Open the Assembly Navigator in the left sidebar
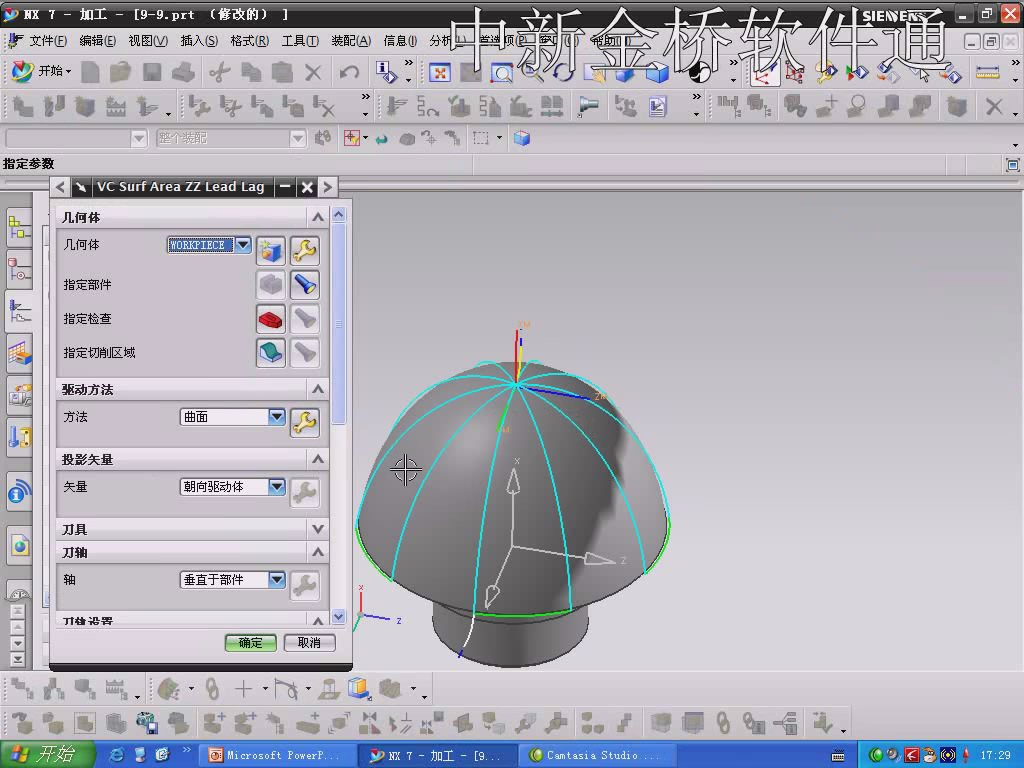This screenshot has width=1024, height=768. pos(20,228)
